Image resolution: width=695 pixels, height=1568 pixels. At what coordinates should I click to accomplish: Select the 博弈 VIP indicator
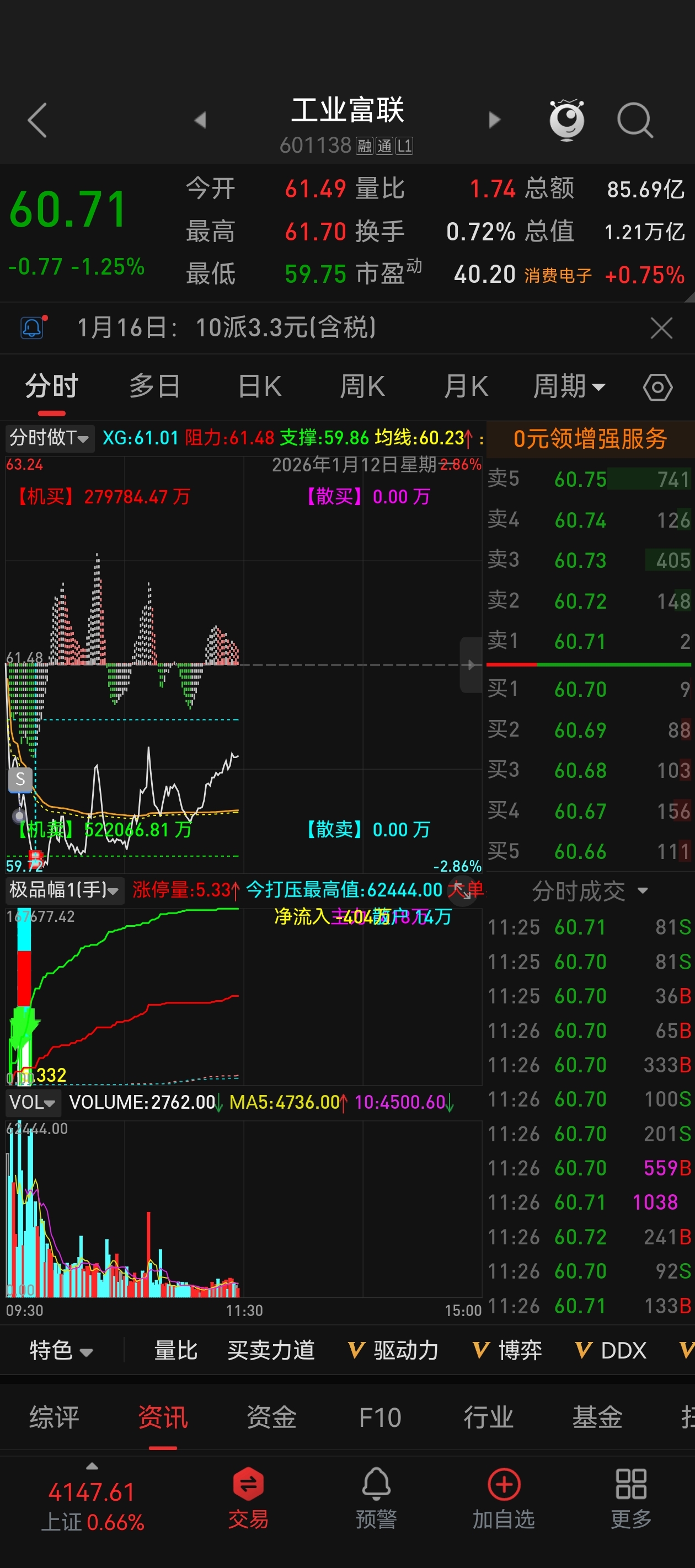[x=507, y=1350]
